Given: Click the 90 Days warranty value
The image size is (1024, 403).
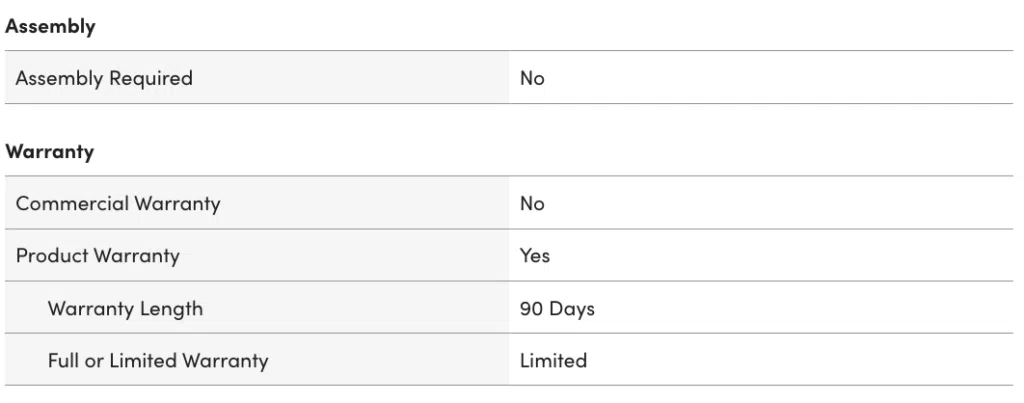Looking at the screenshot, I should pyautogui.click(x=557, y=308).
